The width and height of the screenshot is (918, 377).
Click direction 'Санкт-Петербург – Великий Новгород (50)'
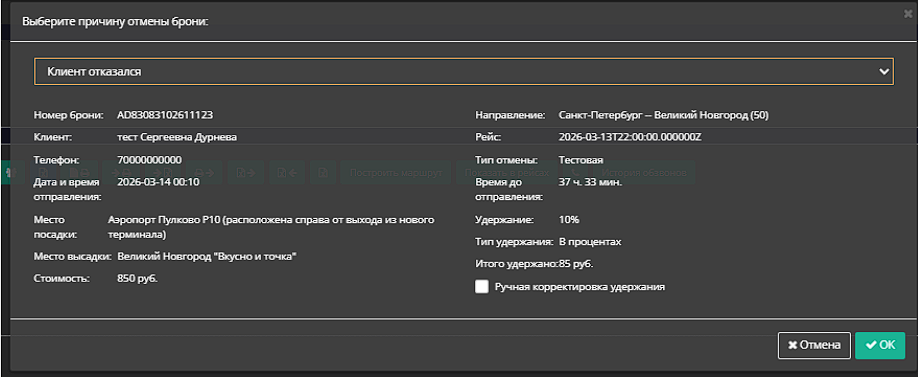click(664, 115)
